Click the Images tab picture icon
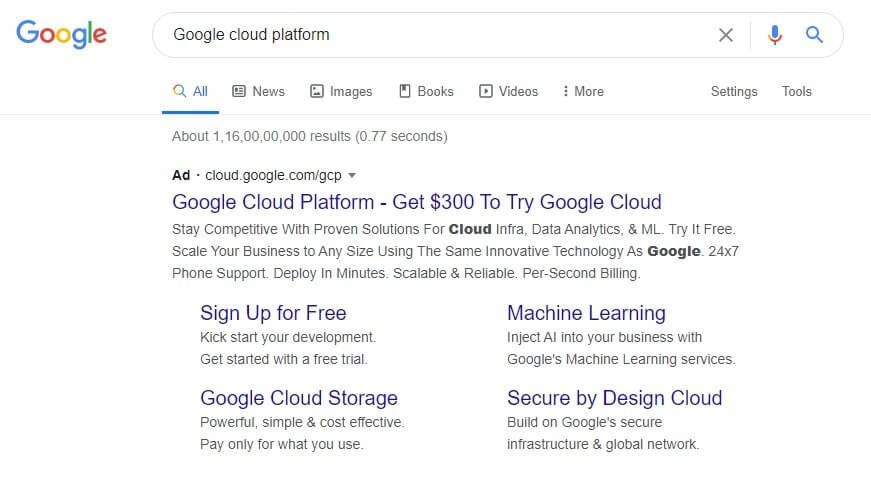Screen dimensions: 871x477 coord(317,91)
